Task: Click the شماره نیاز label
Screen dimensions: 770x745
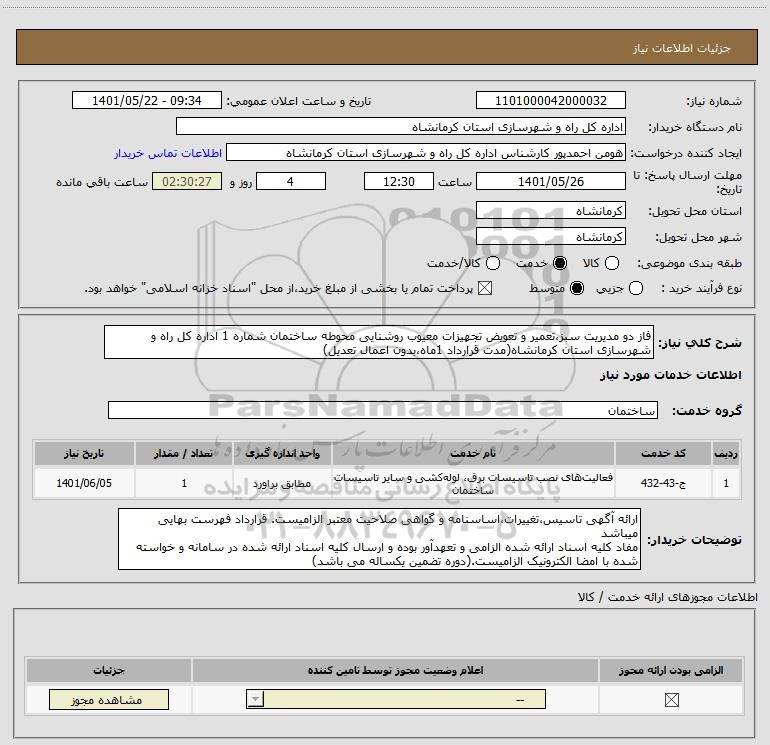Action: pyautogui.click(x=714, y=101)
